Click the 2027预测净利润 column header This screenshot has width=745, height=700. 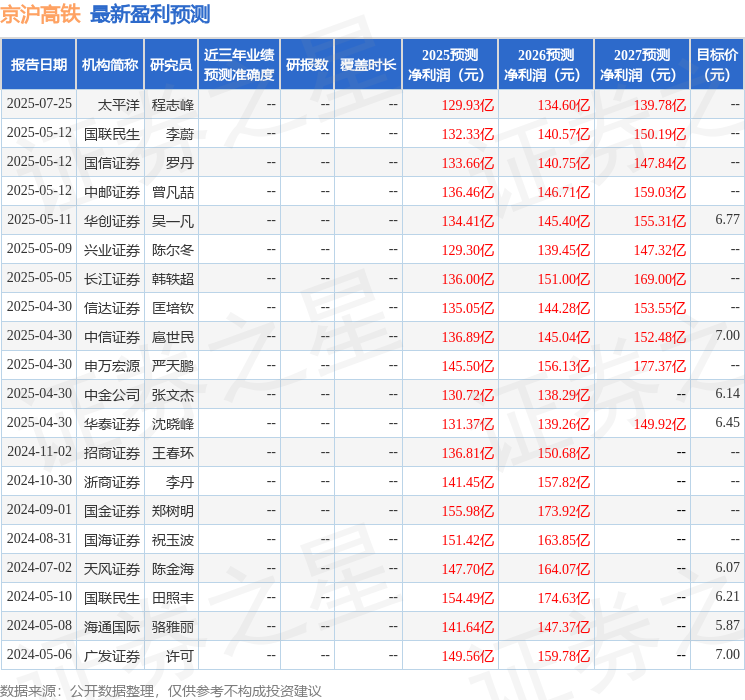pyautogui.click(x=642, y=65)
